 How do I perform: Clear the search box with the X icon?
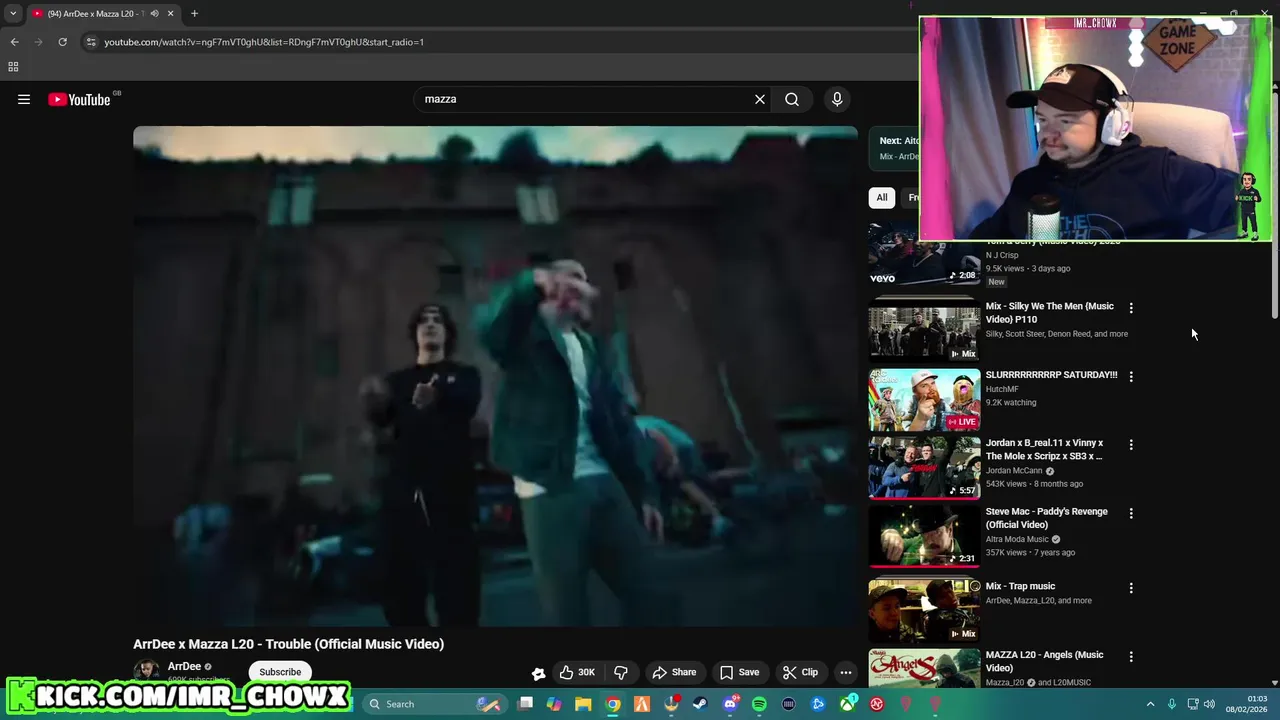pos(760,99)
